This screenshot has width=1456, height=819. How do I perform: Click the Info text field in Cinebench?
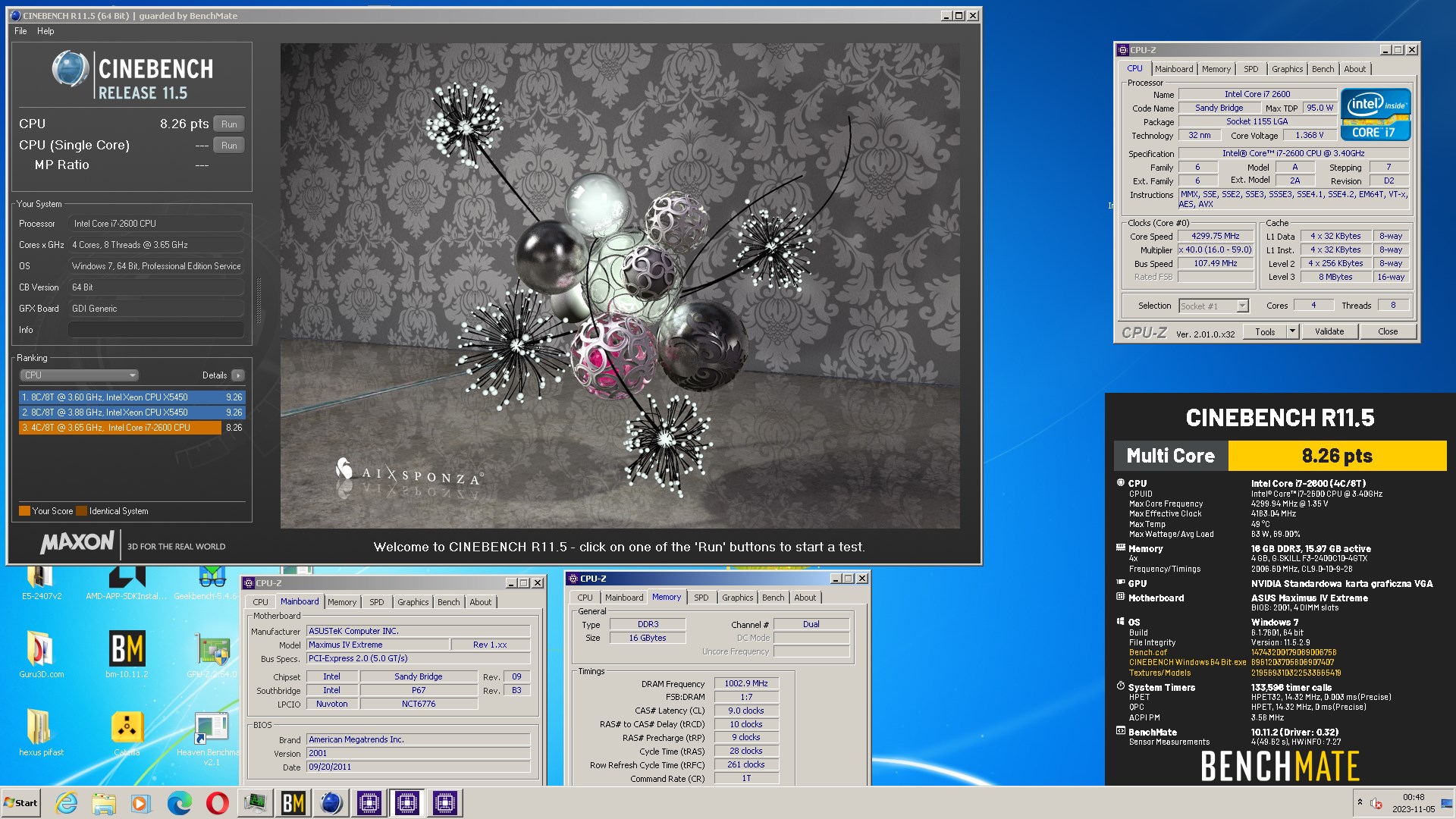pos(156,330)
